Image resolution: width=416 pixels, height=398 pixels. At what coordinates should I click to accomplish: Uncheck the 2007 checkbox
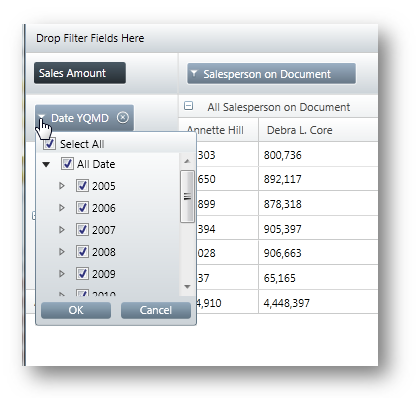coord(82,230)
